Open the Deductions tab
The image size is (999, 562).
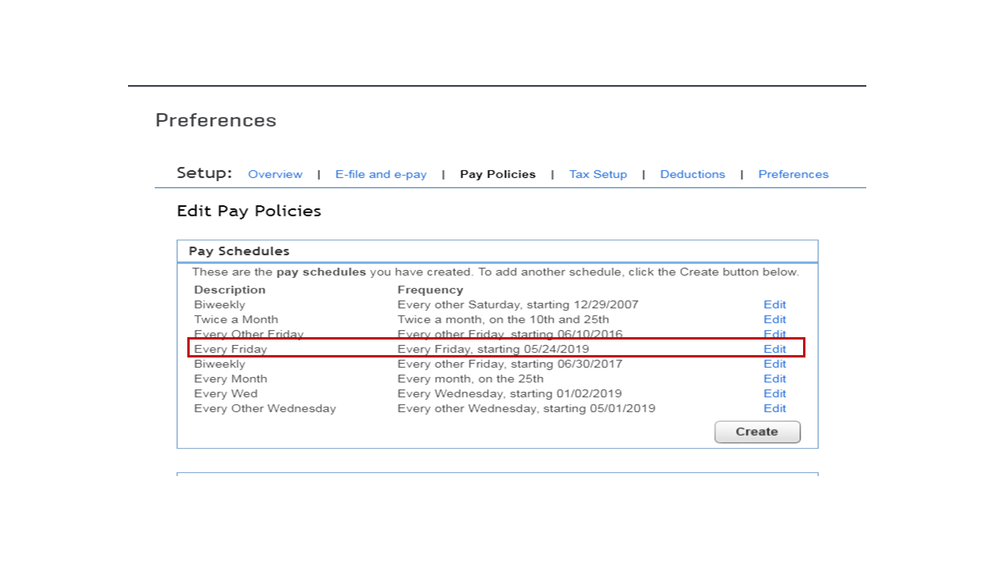click(692, 174)
